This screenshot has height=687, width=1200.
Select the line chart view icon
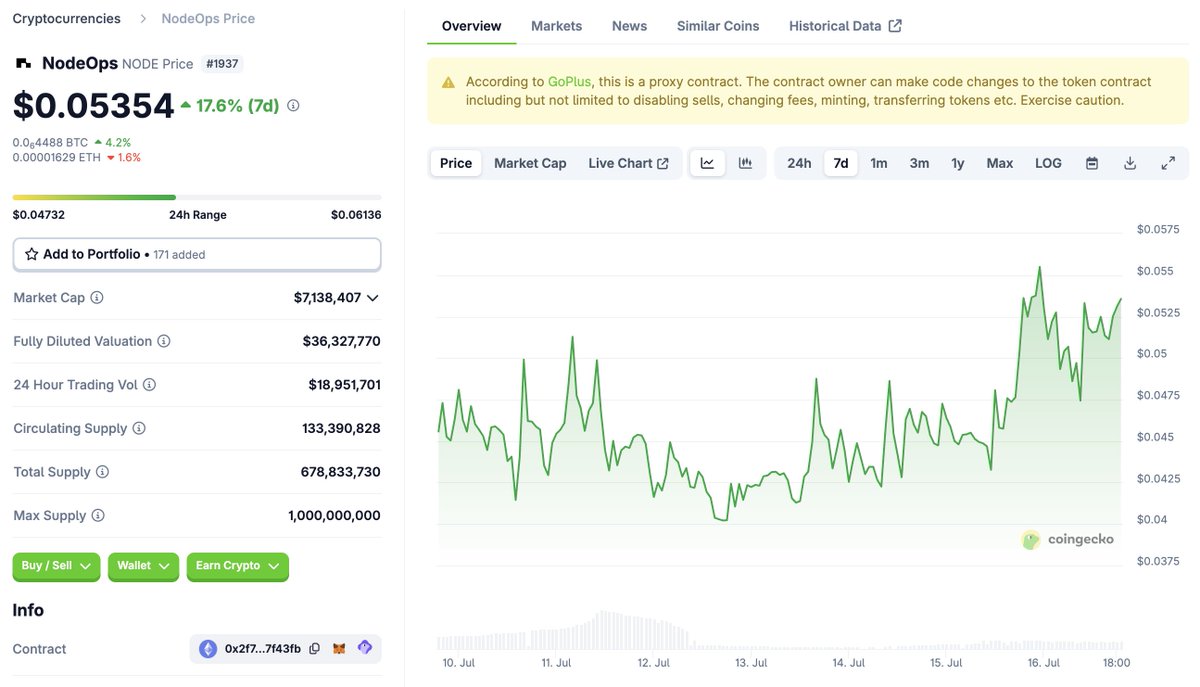(707, 163)
